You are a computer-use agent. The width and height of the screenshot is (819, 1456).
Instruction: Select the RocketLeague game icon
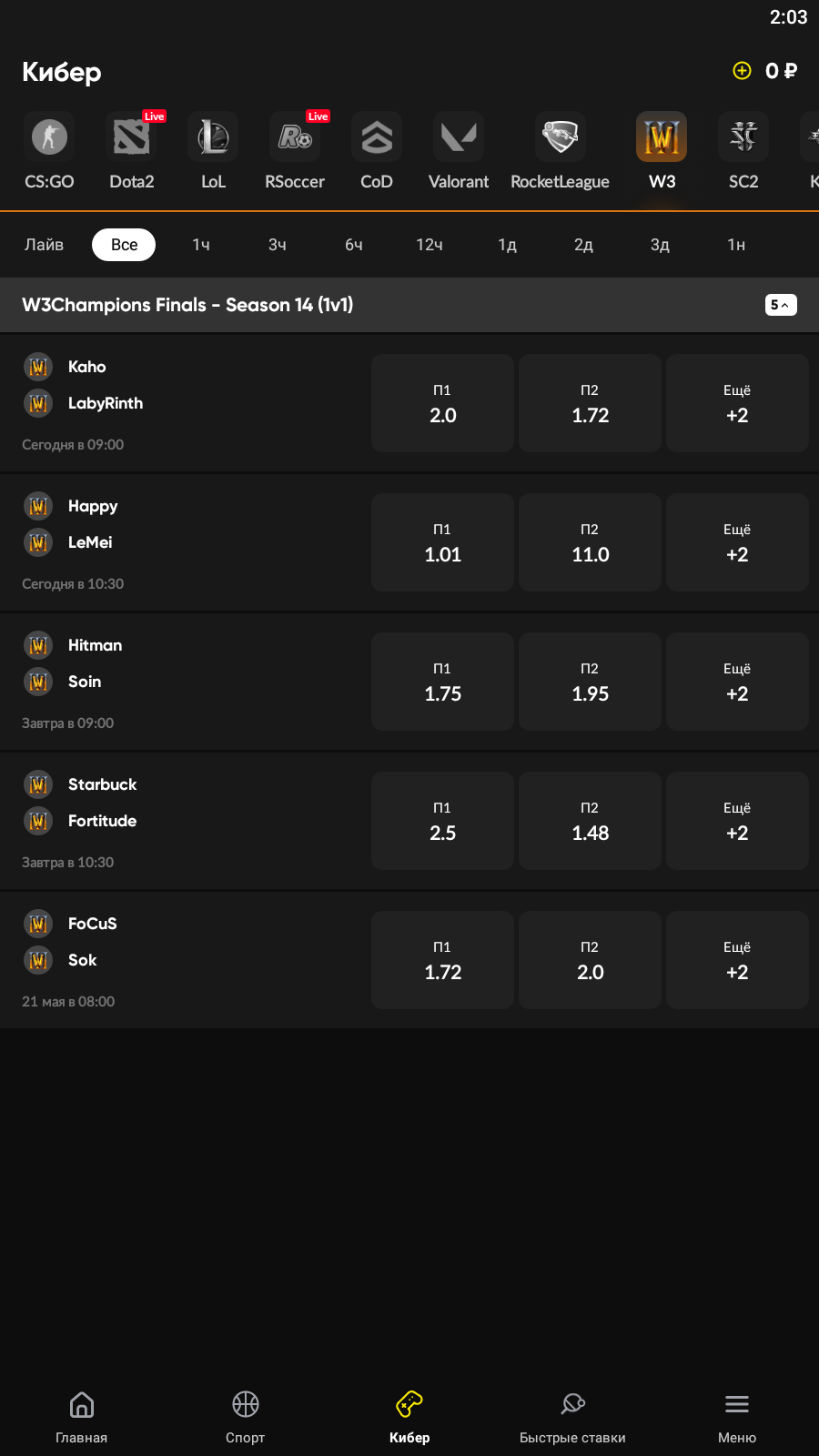560,137
